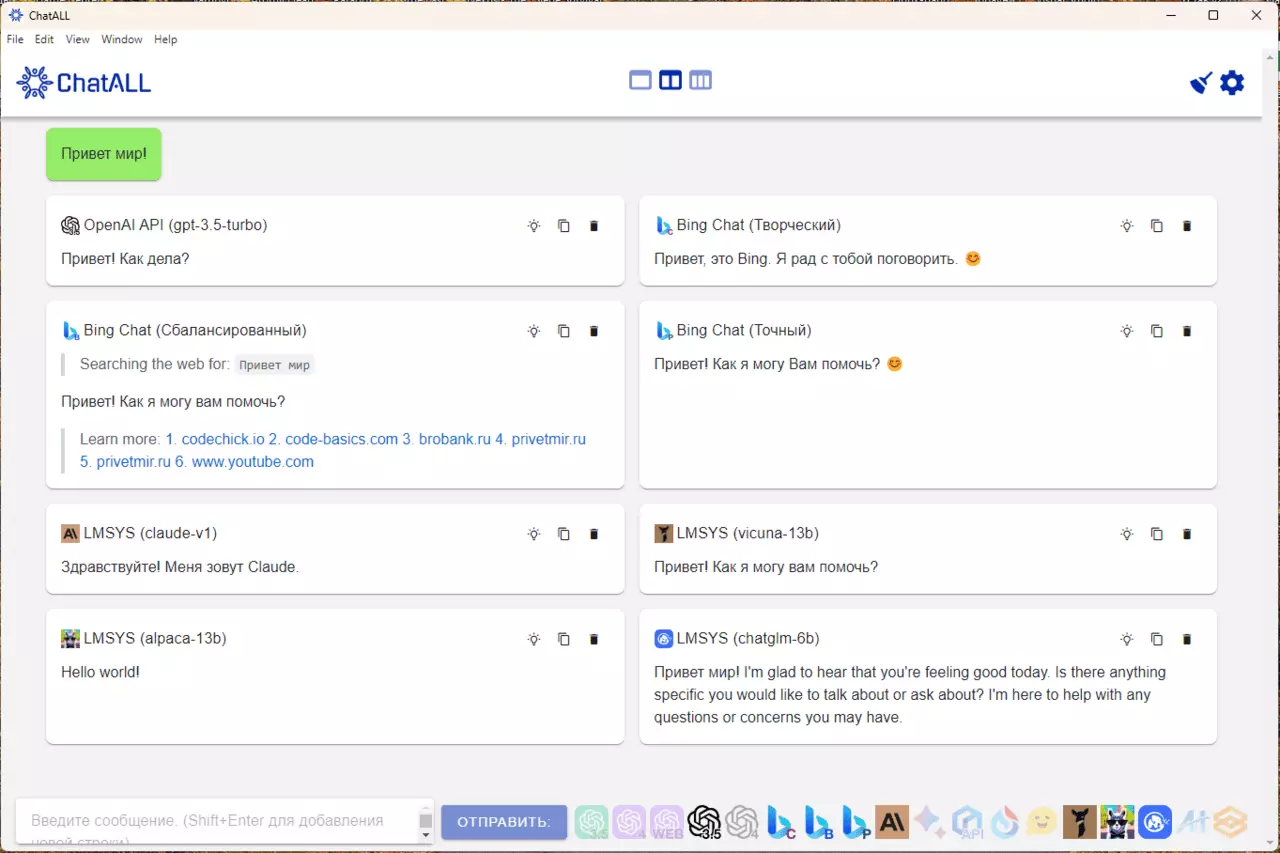The width and height of the screenshot is (1280, 853).
Task: Copy the Bing Chat (Сбалансированный) response
Action: (564, 331)
